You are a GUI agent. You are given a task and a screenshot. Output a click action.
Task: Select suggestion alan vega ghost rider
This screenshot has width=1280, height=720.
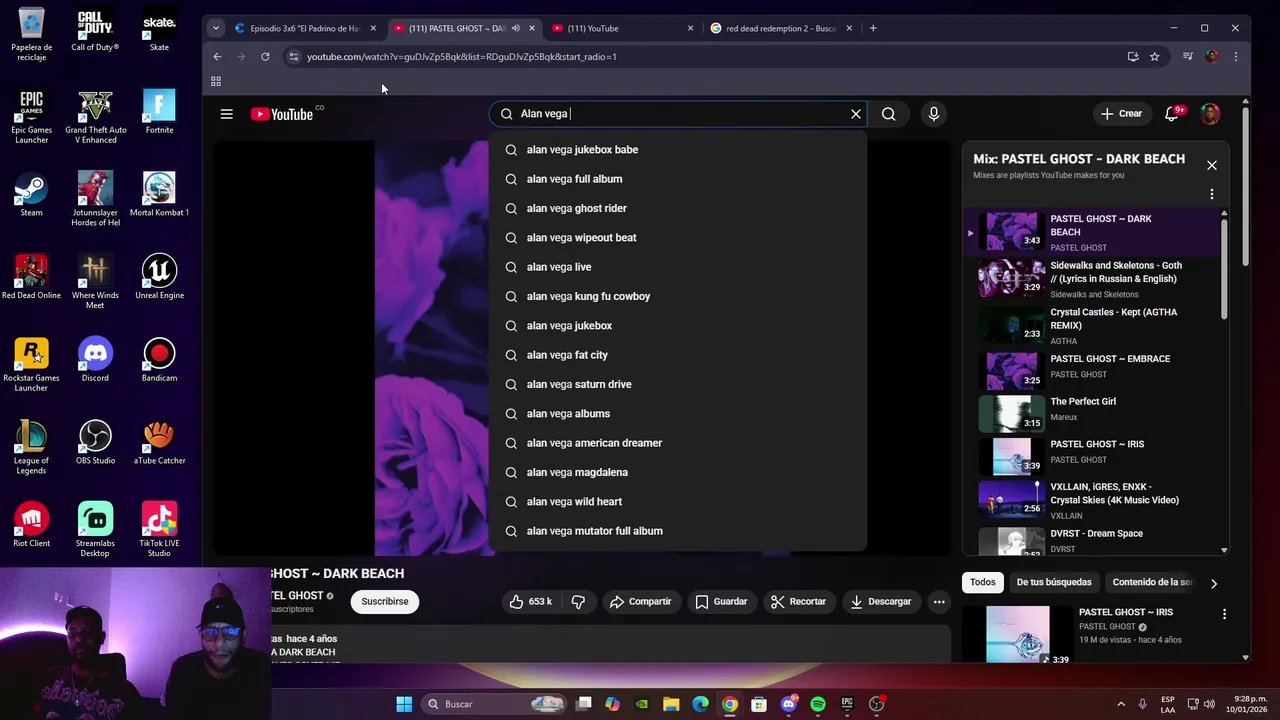(x=678, y=208)
